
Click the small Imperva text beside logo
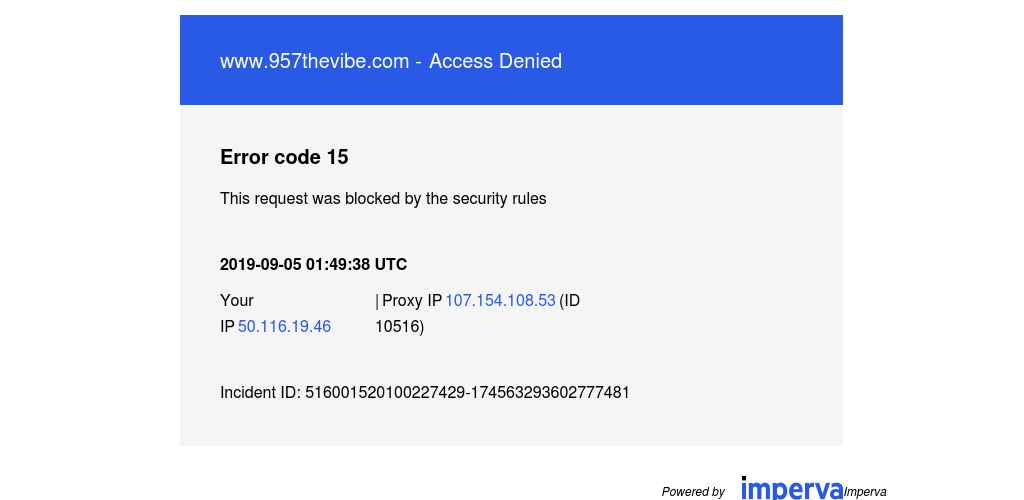[865, 492]
